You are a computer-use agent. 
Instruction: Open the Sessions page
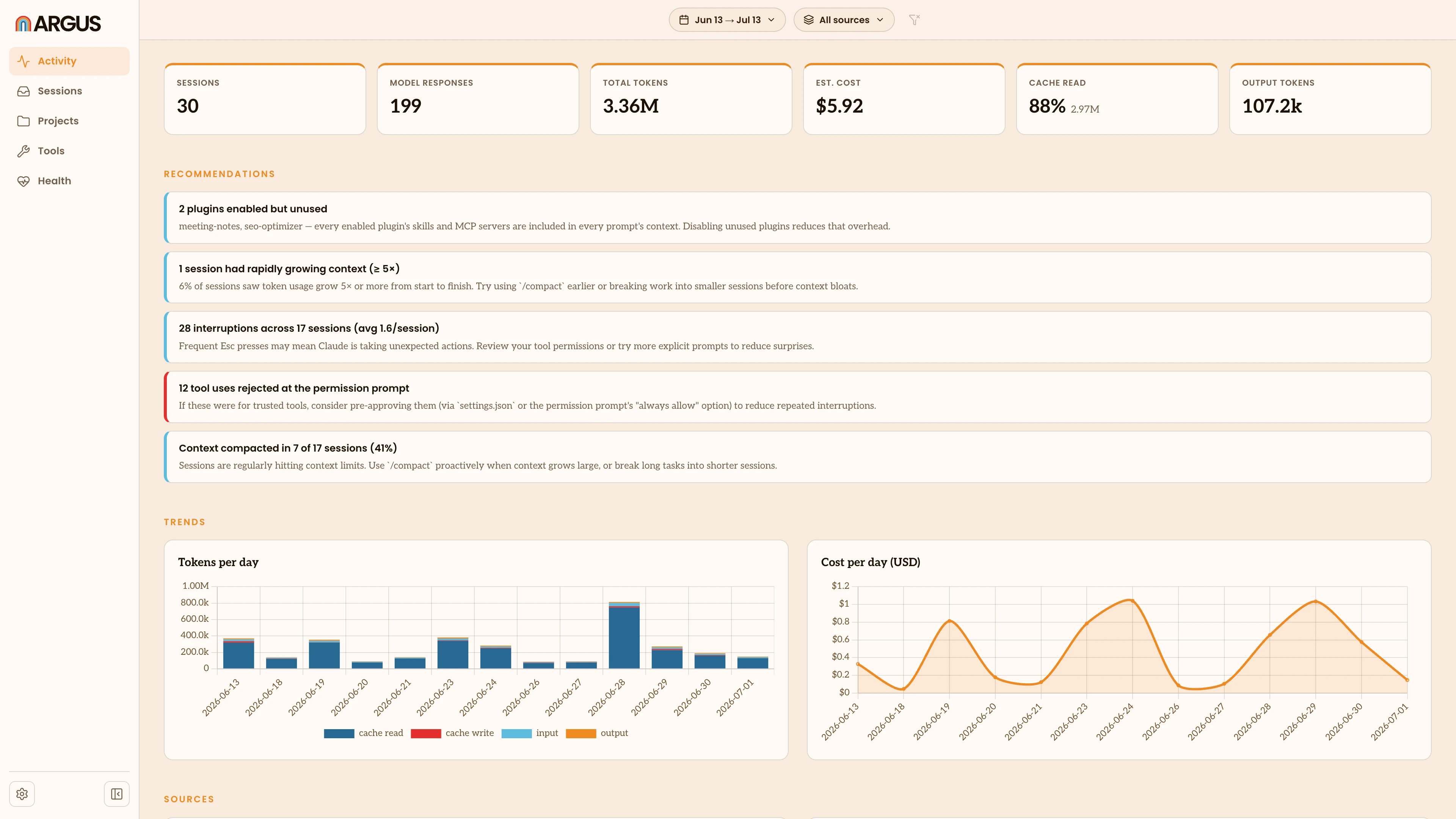[x=69, y=91]
